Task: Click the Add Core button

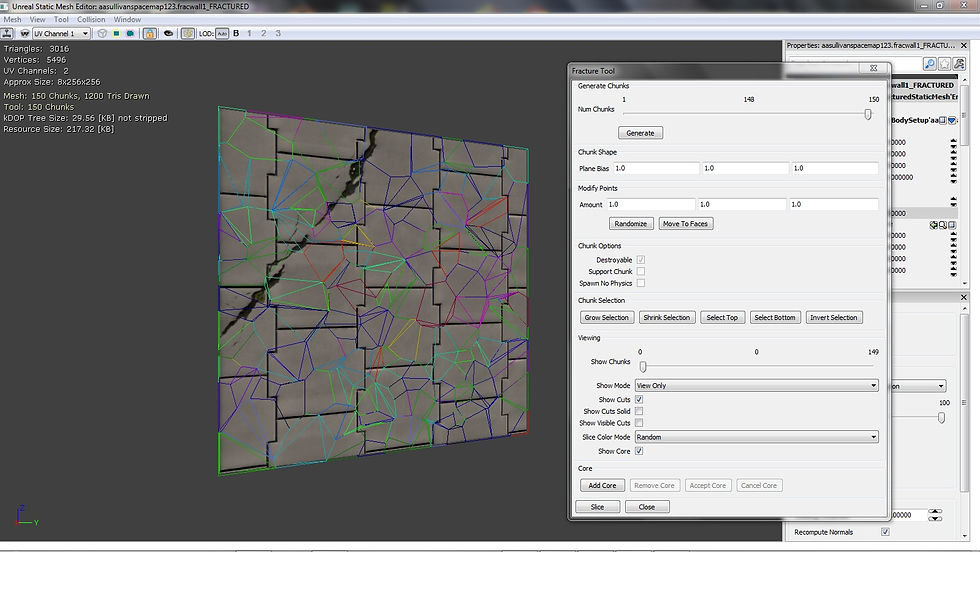Action: click(x=602, y=486)
